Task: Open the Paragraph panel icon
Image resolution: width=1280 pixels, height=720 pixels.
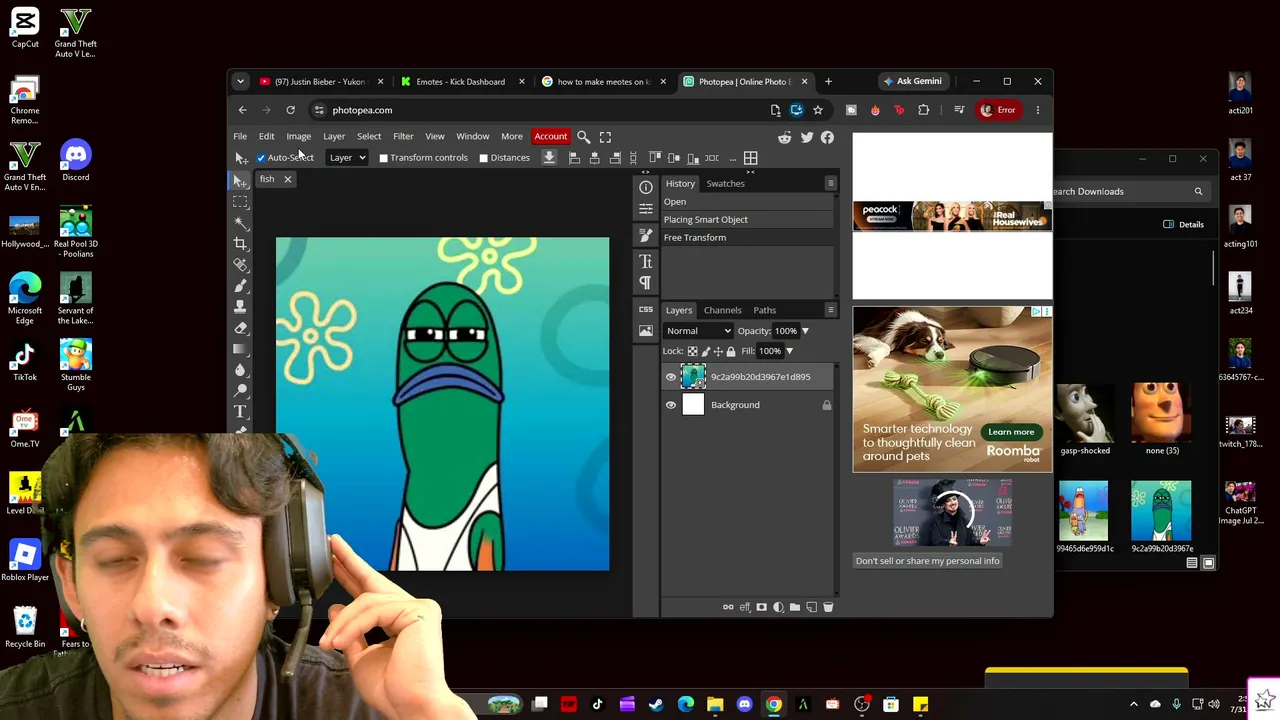Action: [646, 282]
